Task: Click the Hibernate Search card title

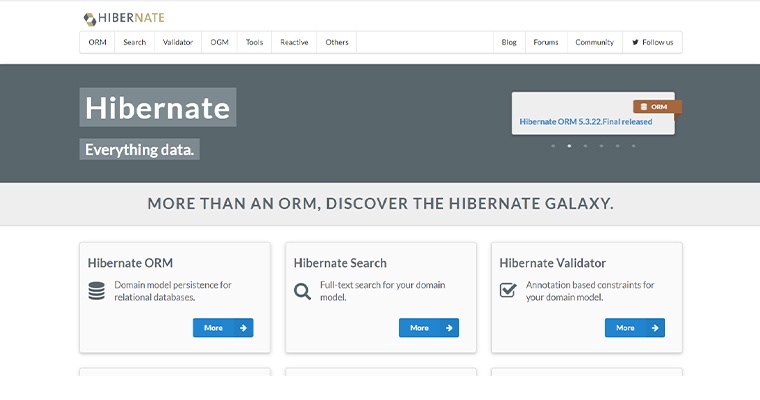Action: click(x=340, y=263)
